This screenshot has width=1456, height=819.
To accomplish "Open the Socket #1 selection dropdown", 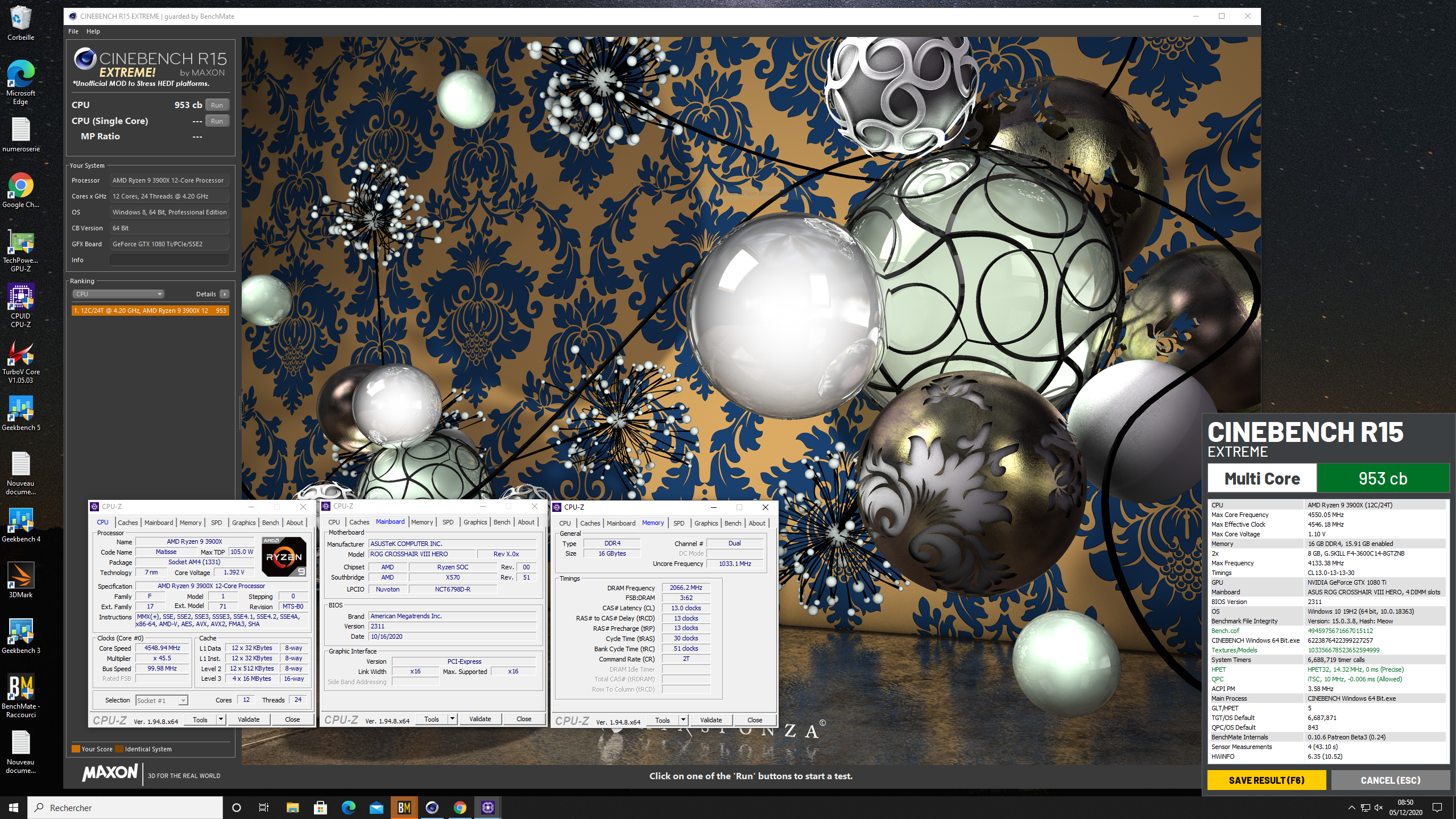I will (x=162, y=701).
